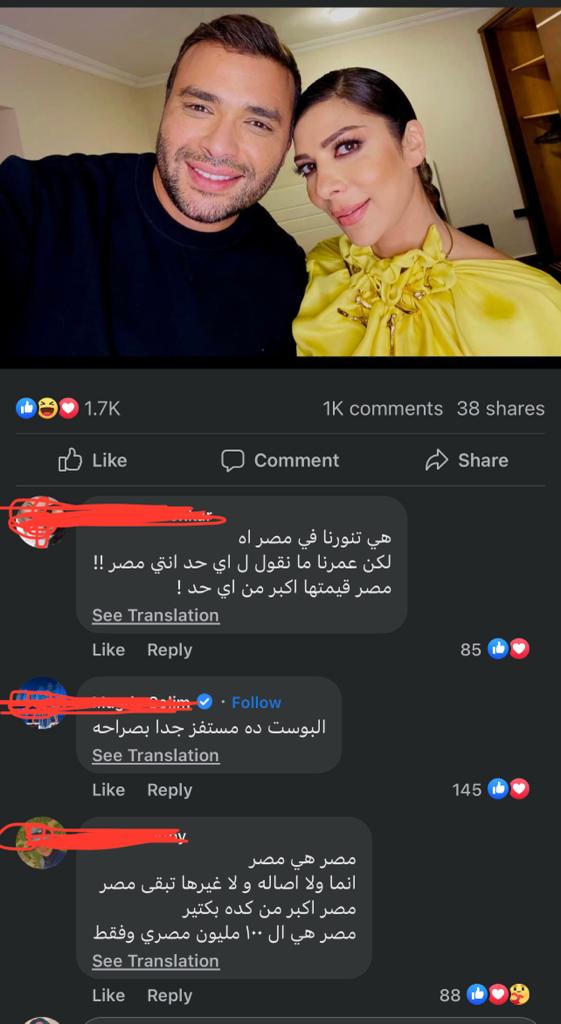This screenshot has width=561, height=1024.
Task: Tap the Comment speech bubble icon
Action: coord(232,460)
